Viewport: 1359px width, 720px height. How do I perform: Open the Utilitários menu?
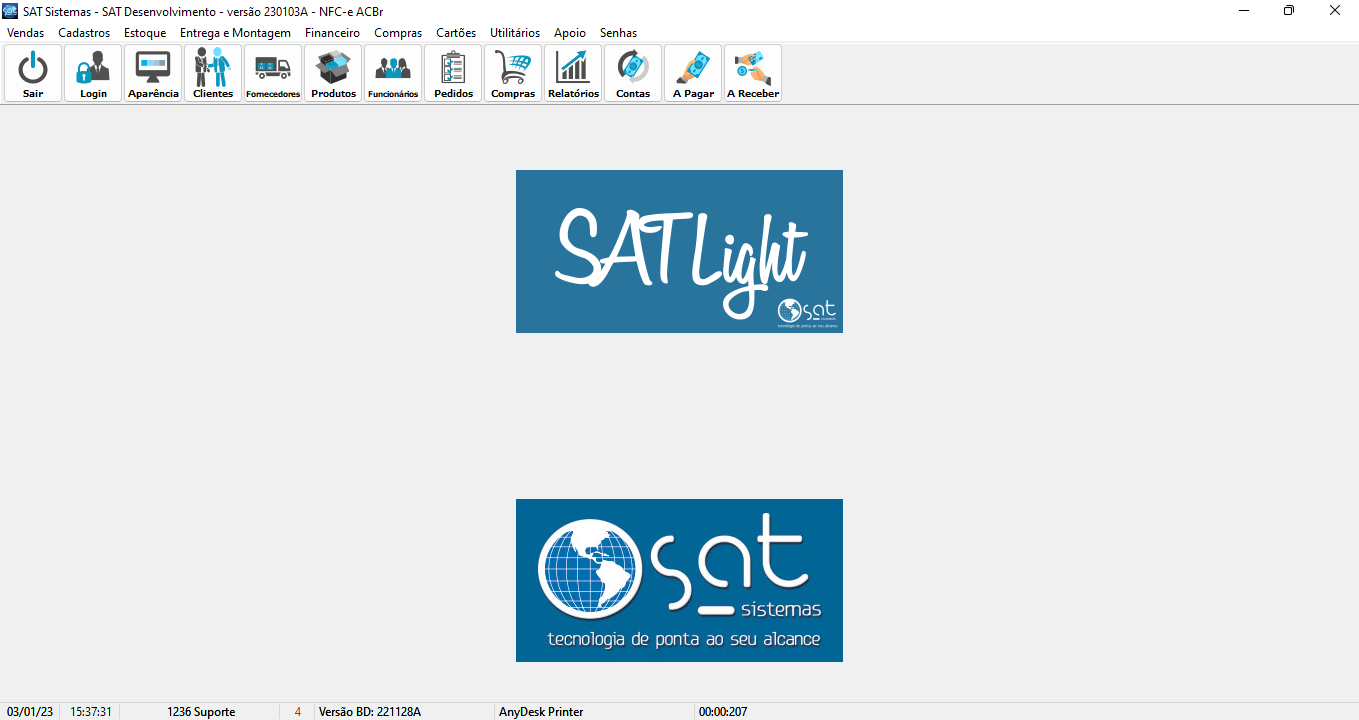pos(514,33)
